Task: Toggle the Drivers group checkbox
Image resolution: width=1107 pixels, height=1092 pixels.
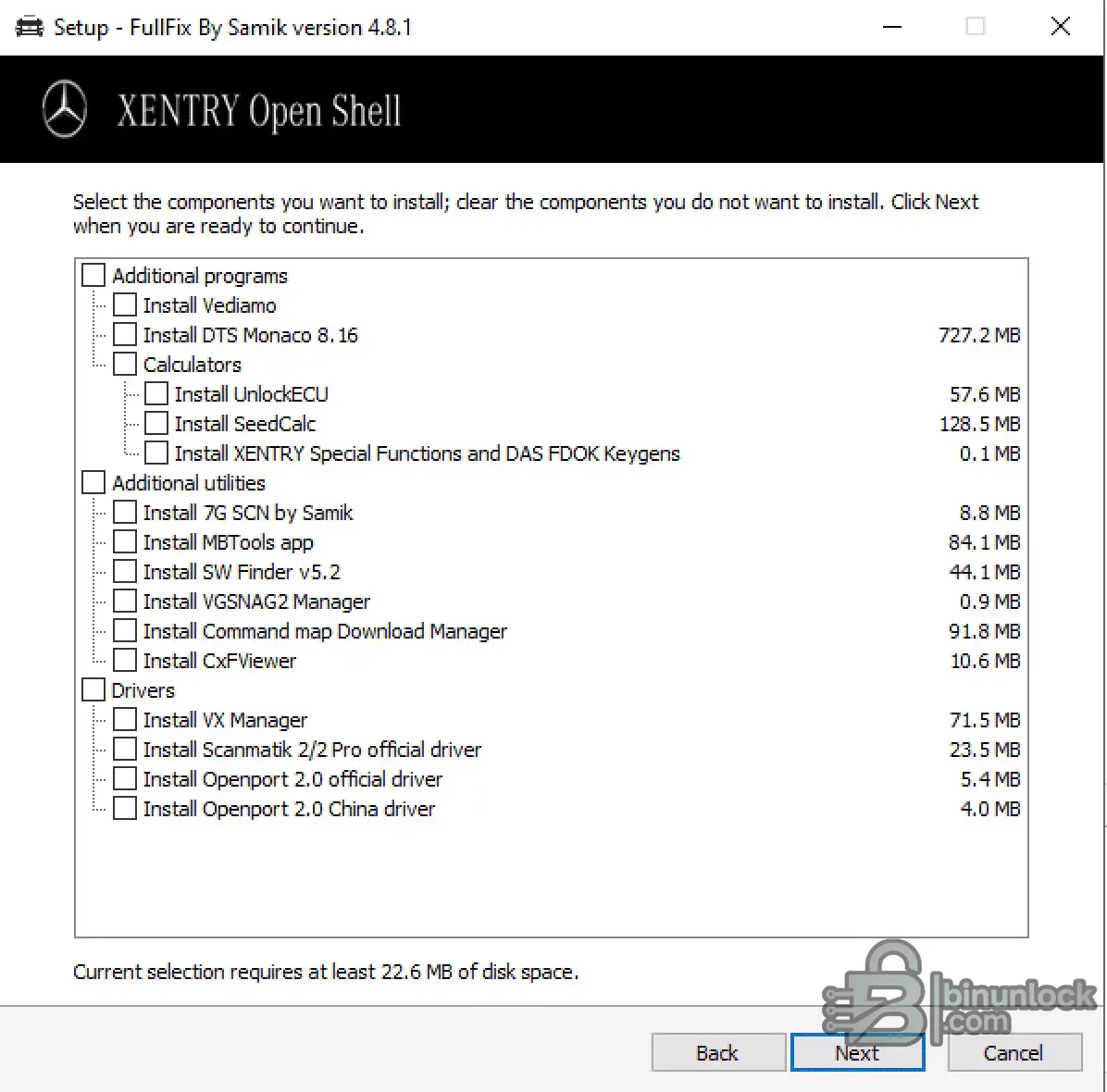Action: 93,690
